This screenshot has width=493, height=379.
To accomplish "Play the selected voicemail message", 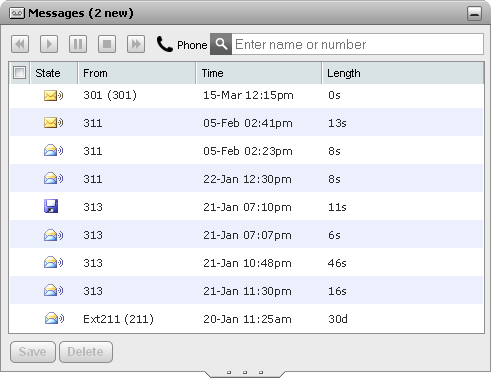I will click(49, 44).
